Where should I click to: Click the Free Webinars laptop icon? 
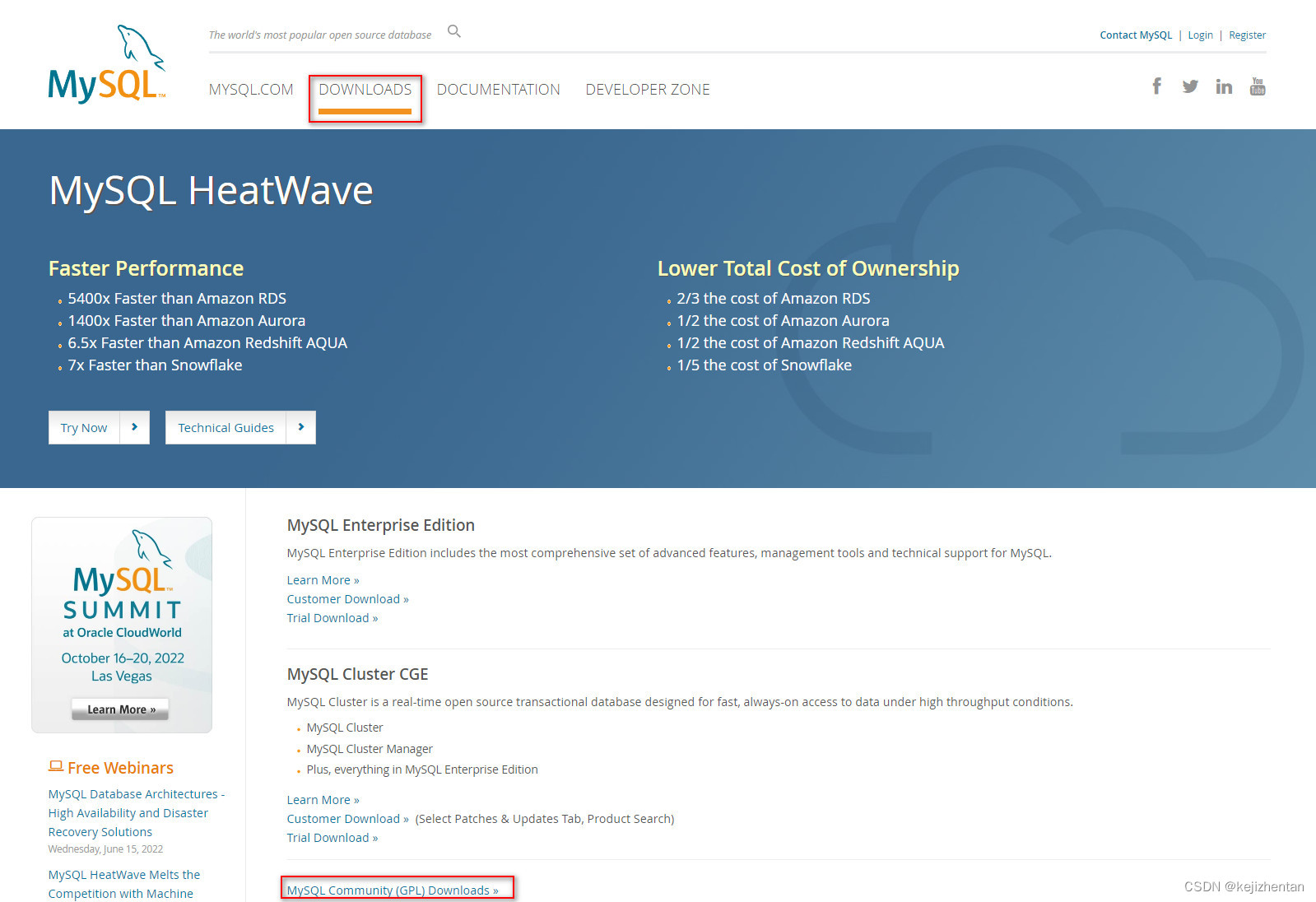point(56,766)
